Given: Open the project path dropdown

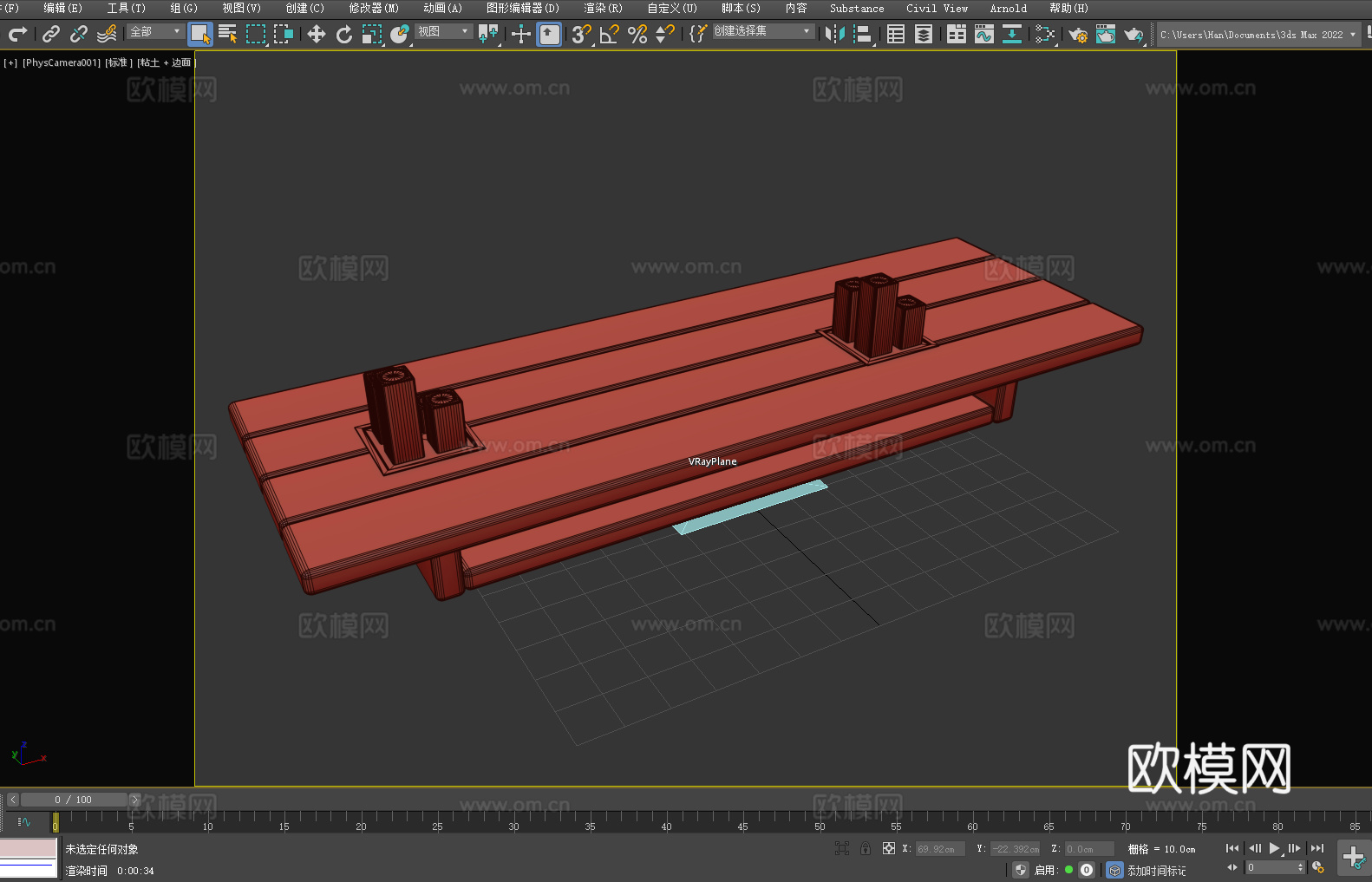Looking at the screenshot, I should coord(1258,35).
